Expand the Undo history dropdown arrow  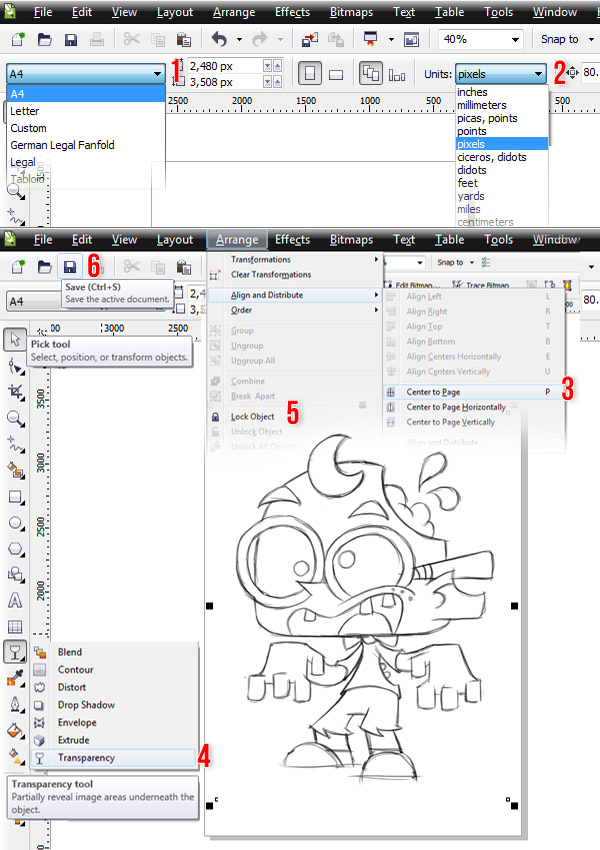tap(239, 40)
